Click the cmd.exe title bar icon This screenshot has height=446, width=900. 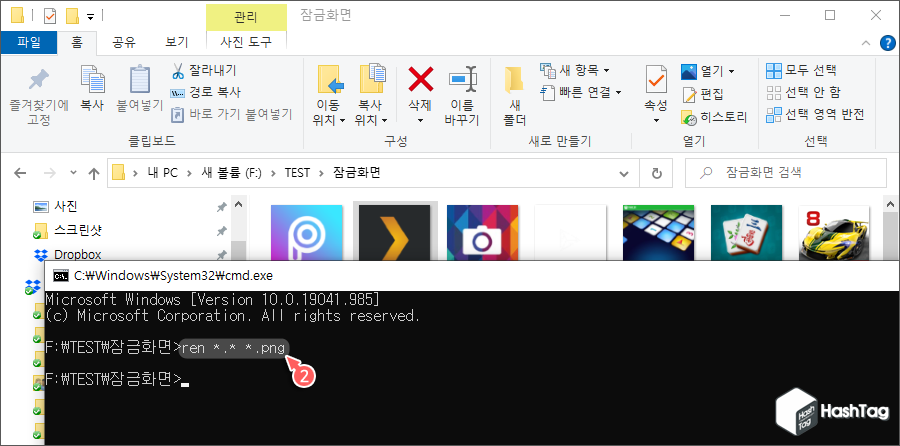pyautogui.click(x=59, y=276)
